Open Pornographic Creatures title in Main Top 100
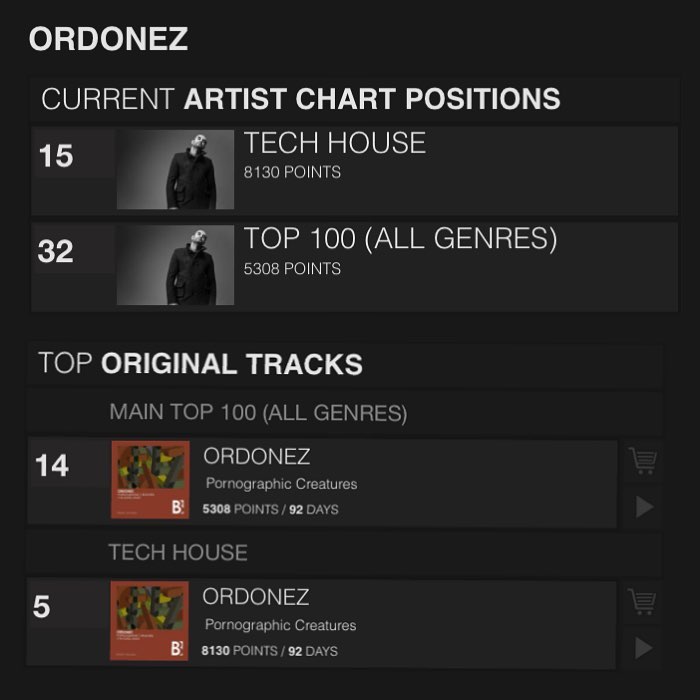The width and height of the screenshot is (700, 700). click(x=281, y=484)
